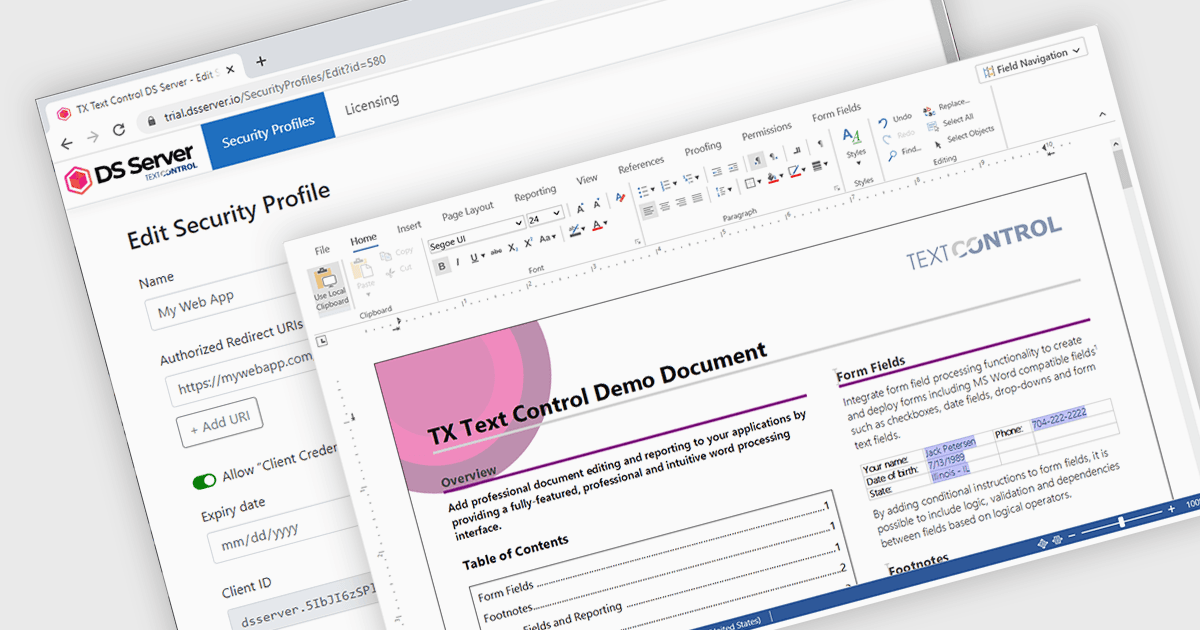This screenshot has height=630, width=1200.
Task: Align paragraph text right
Action: pos(681,201)
